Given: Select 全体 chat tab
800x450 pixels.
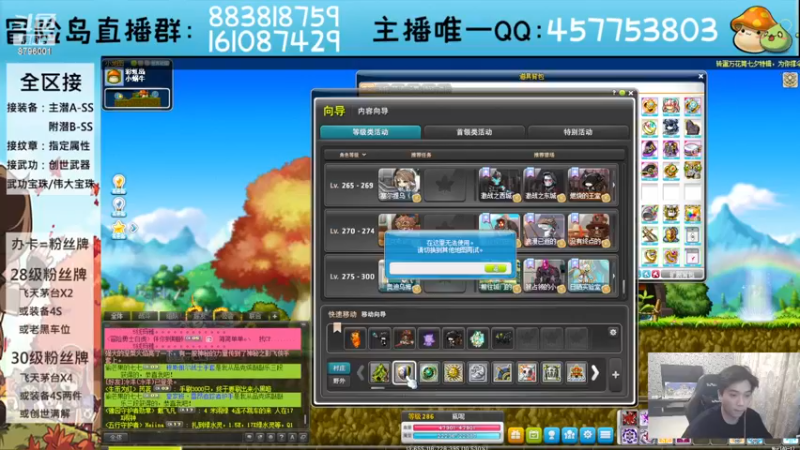Looking at the screenshot, I should coord(117,316).
